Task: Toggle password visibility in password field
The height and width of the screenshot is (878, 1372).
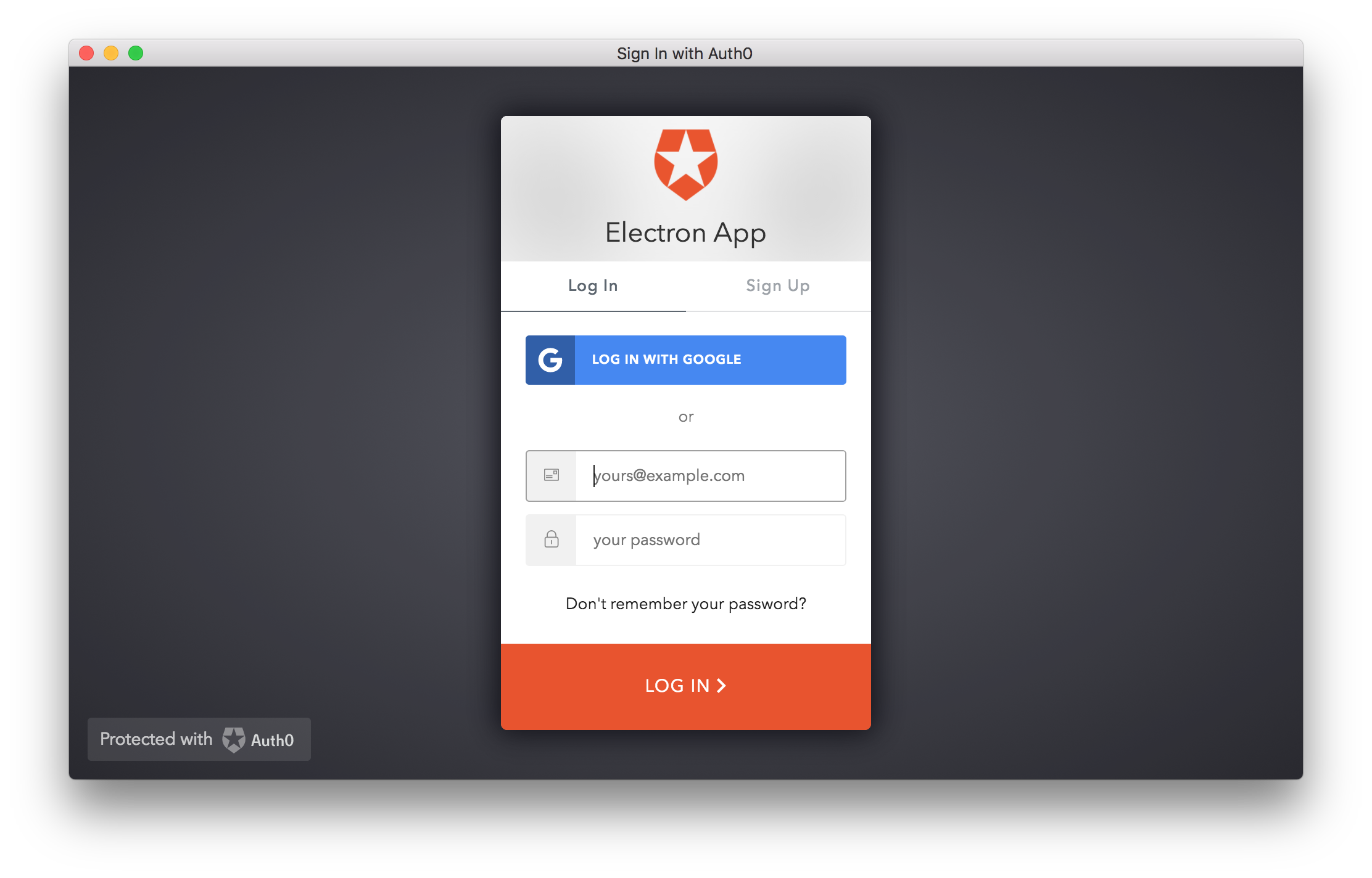Action: pyautogui.click(x=551, y=539)
